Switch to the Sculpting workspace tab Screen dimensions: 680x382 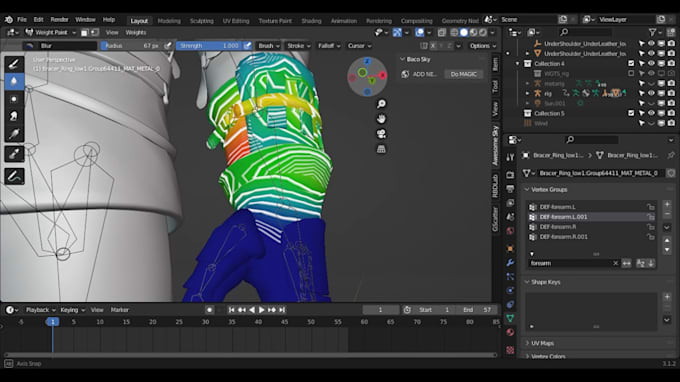pos(202,21)
